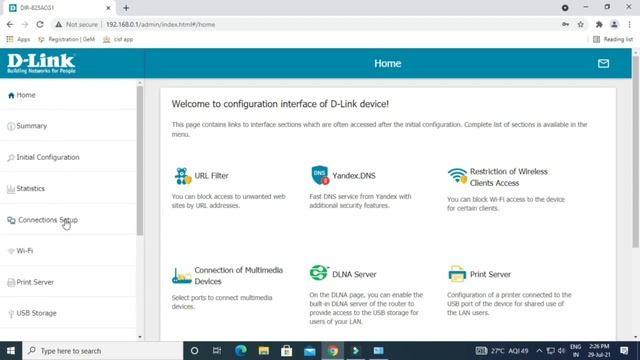Open the Chrome profile avatar
This screenshot has width=640, height=360.
coord(614,24)
